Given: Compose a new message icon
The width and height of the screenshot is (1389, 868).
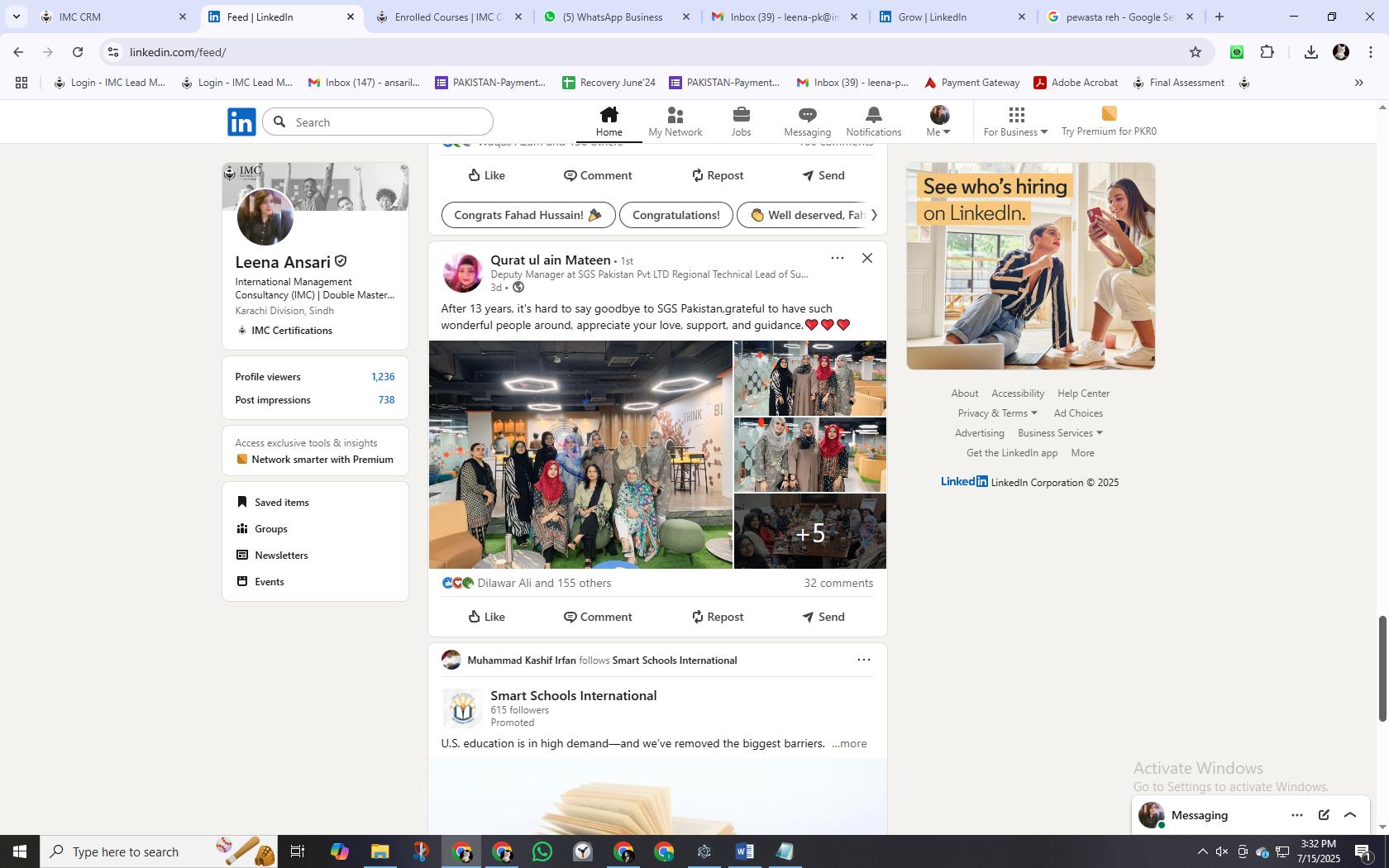Looking at the screenshot, I should click(1324, 815).
